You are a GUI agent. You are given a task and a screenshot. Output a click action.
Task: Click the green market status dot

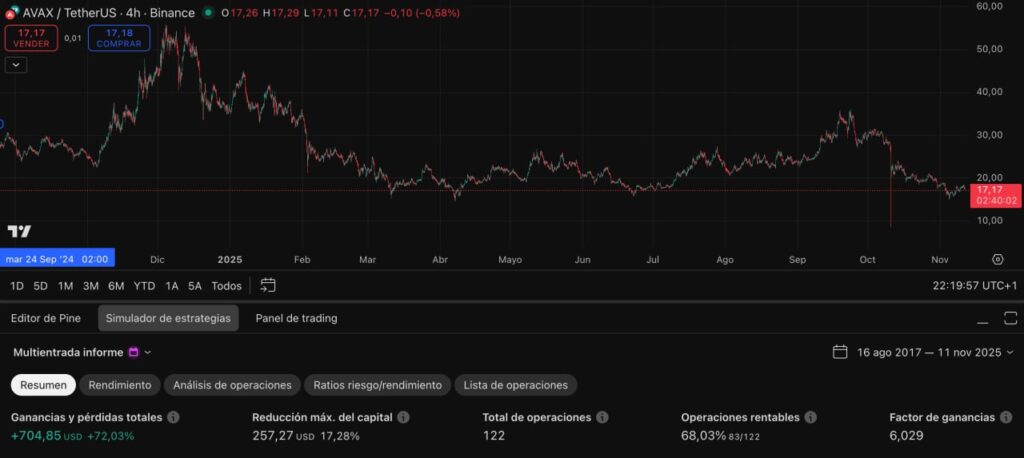pyautogui.click(x=208, y=12)
